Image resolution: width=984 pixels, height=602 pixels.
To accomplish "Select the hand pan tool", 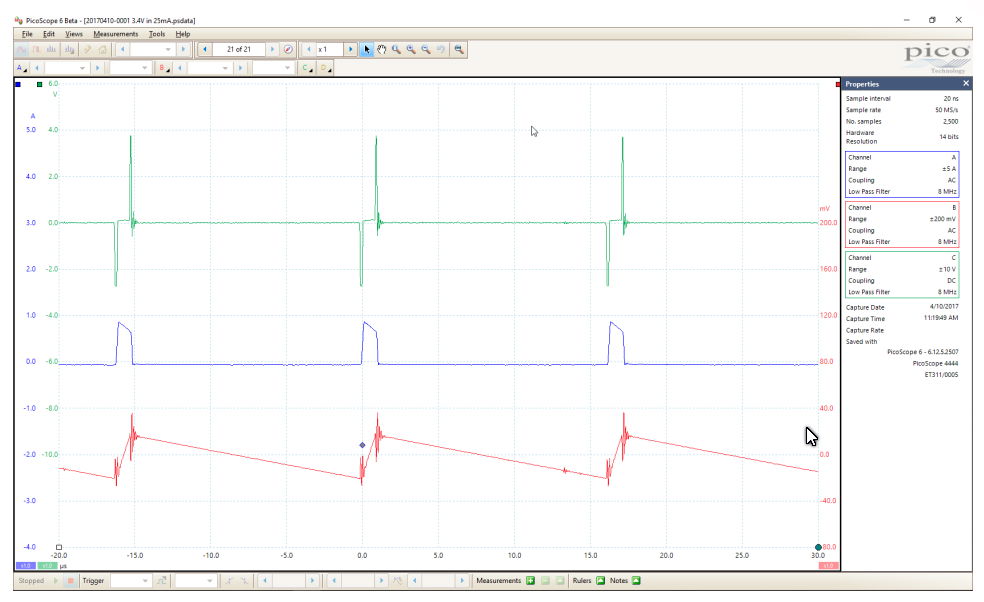I will (382, 50).
